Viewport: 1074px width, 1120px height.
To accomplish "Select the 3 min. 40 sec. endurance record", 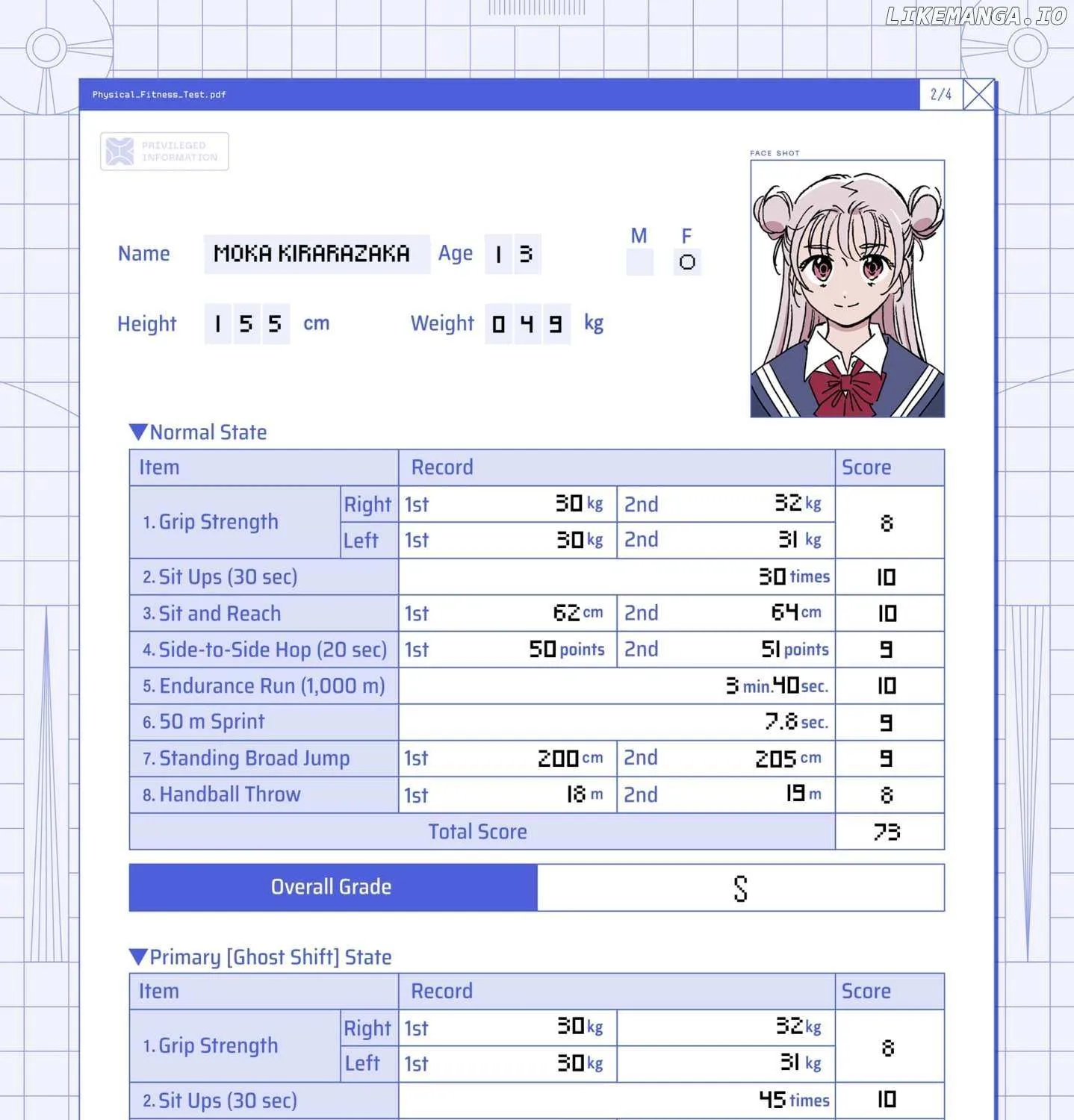I will pyautogui.click(x=777, y=685).
